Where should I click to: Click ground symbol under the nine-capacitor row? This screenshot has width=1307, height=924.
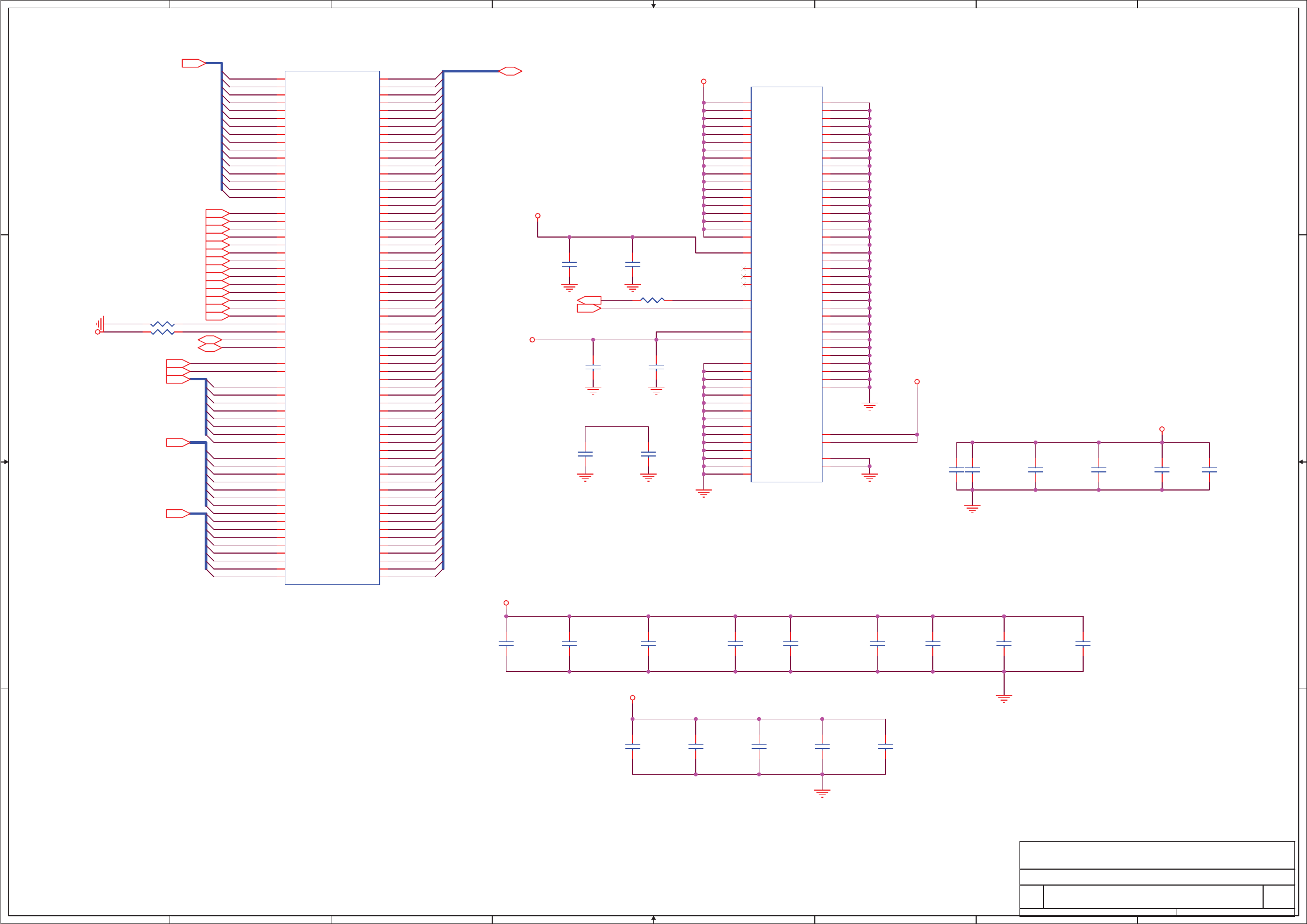(x=1004, y=698)
